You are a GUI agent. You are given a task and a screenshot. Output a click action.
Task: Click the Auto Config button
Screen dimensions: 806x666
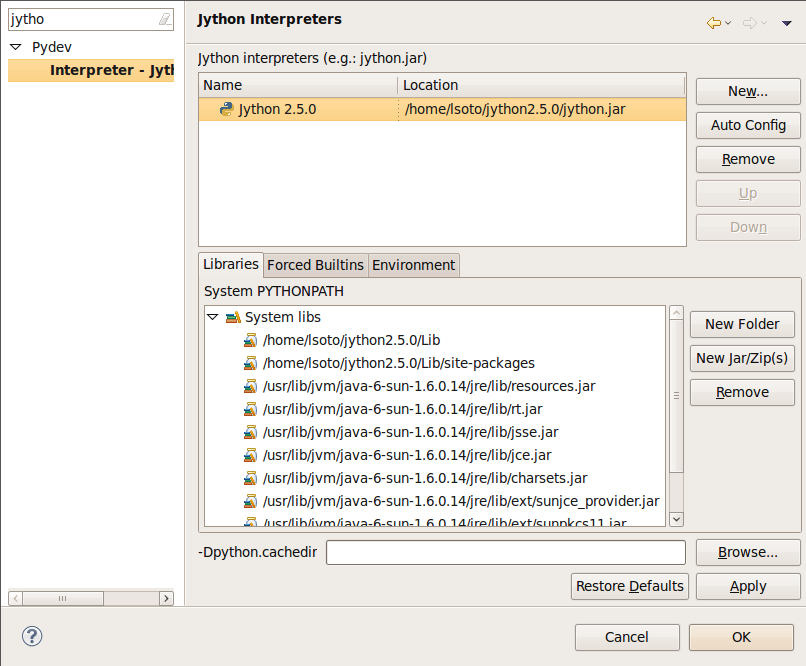748,125
